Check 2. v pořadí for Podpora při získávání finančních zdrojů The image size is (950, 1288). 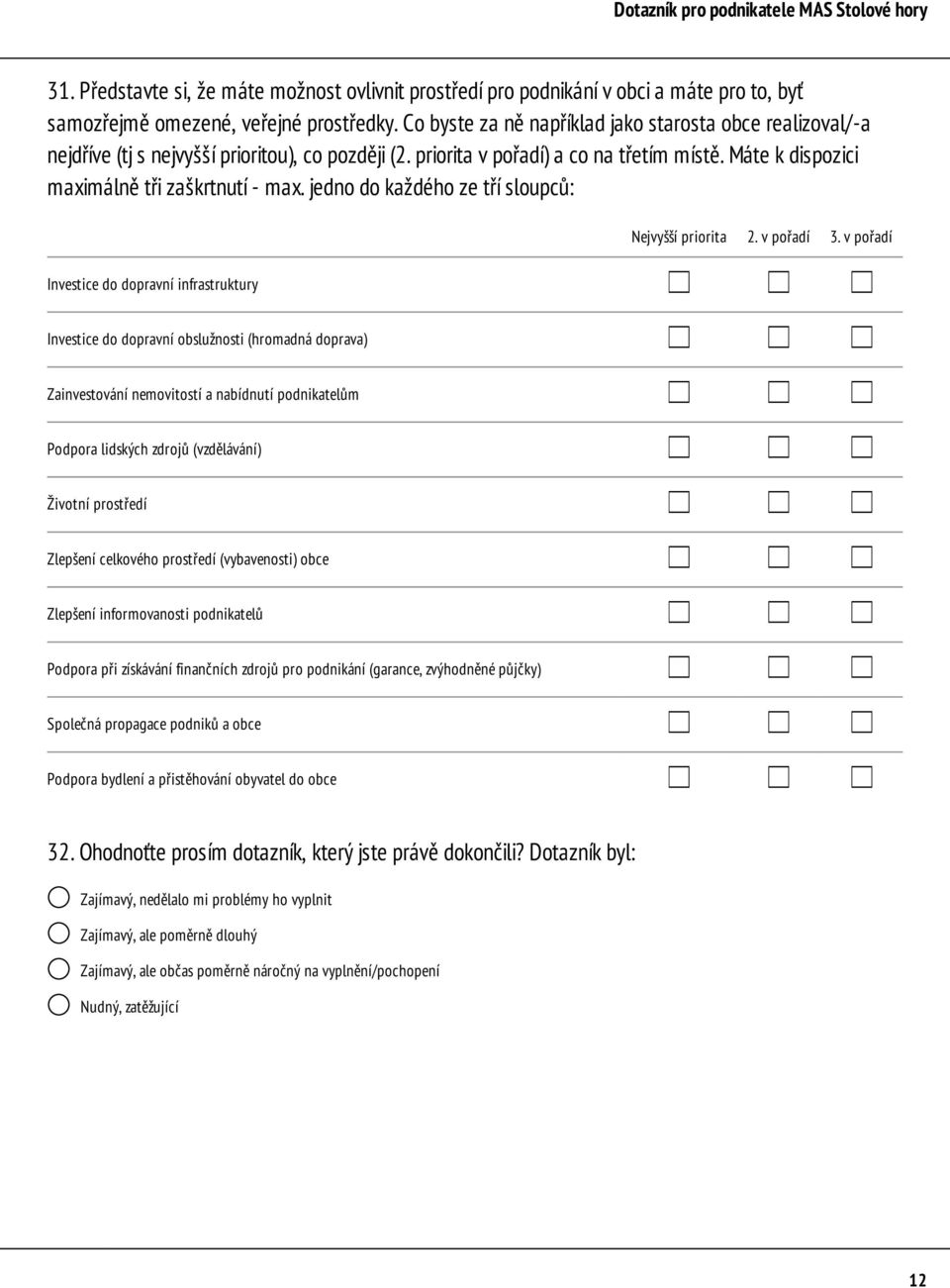click(x=779, y=667)
